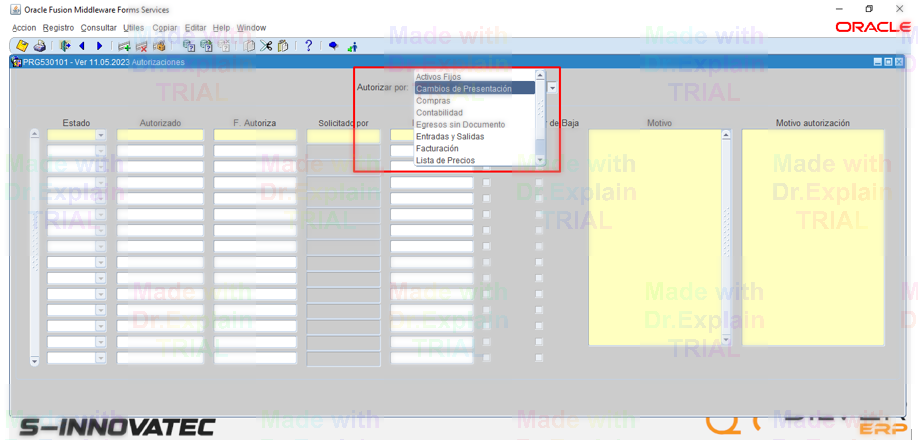Expand the Autorizar por dropdown arrow

[552, 89]
